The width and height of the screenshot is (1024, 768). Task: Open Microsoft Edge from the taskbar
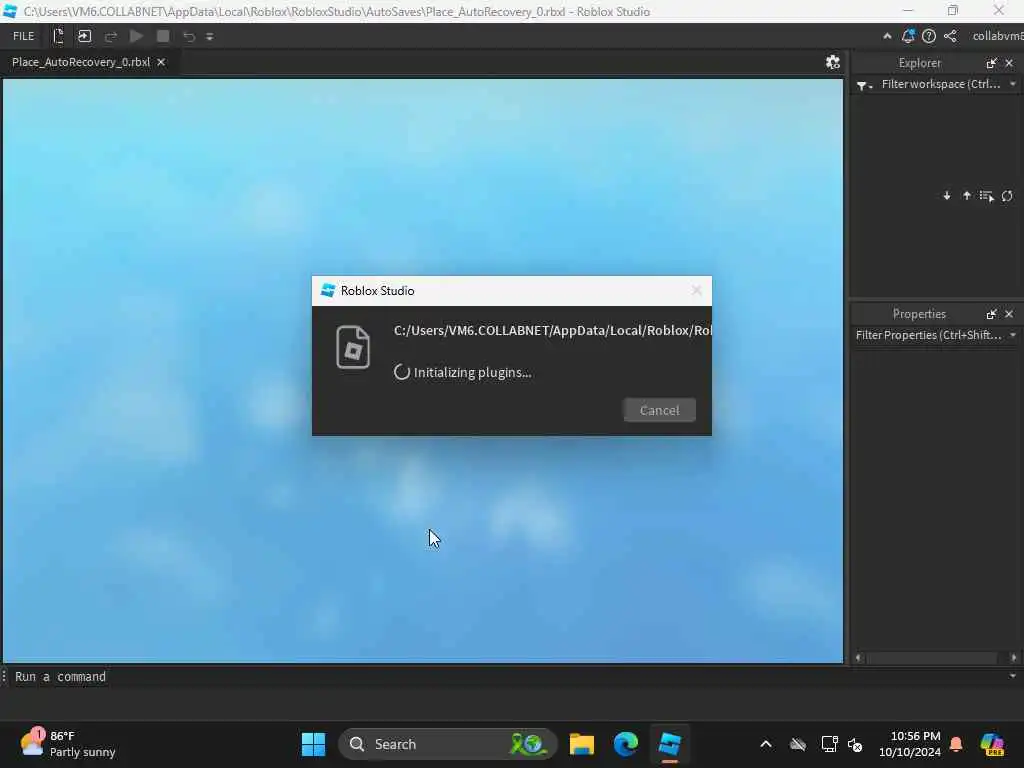(x=626, y=744)
